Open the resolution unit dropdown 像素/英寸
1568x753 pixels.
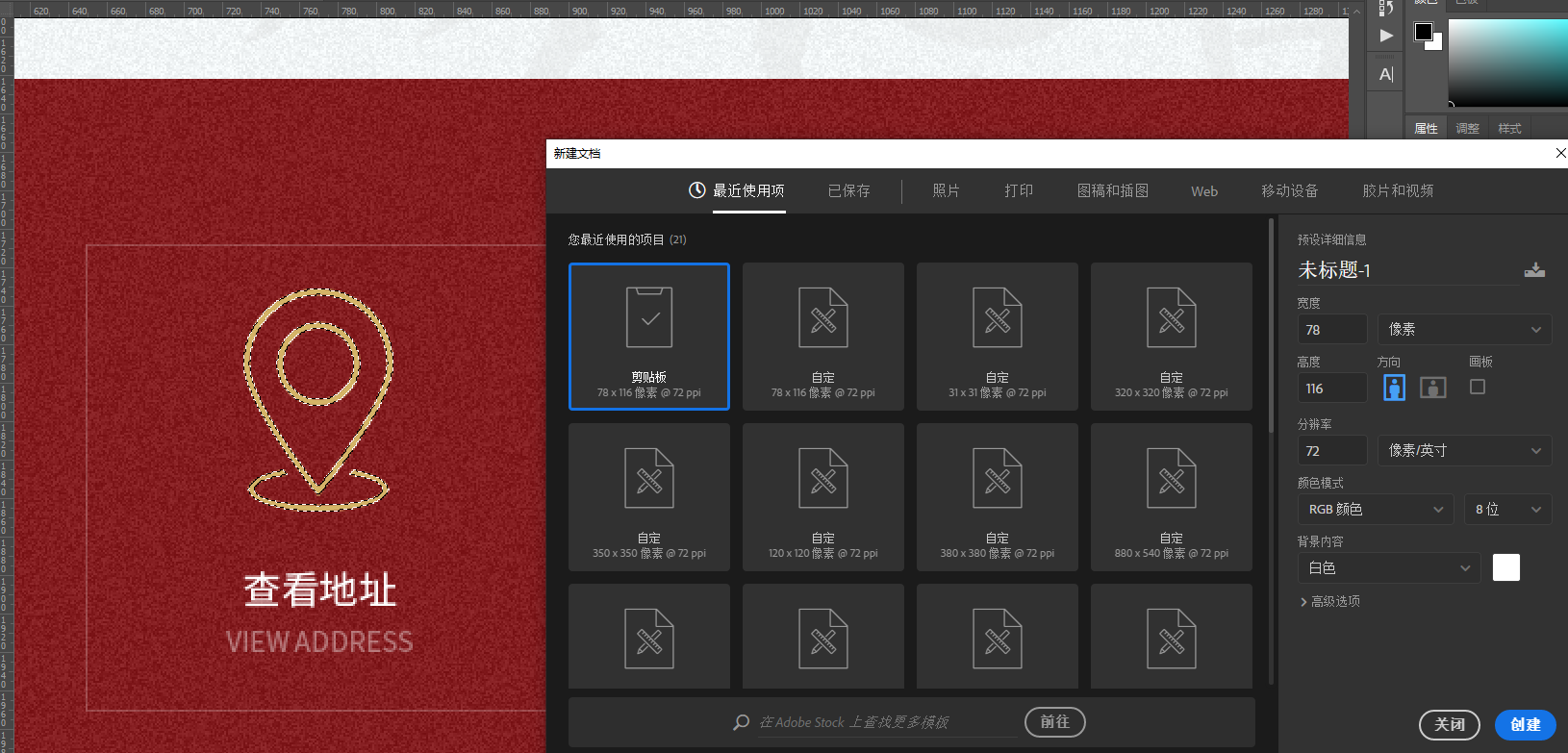[x=1464, y=450]
